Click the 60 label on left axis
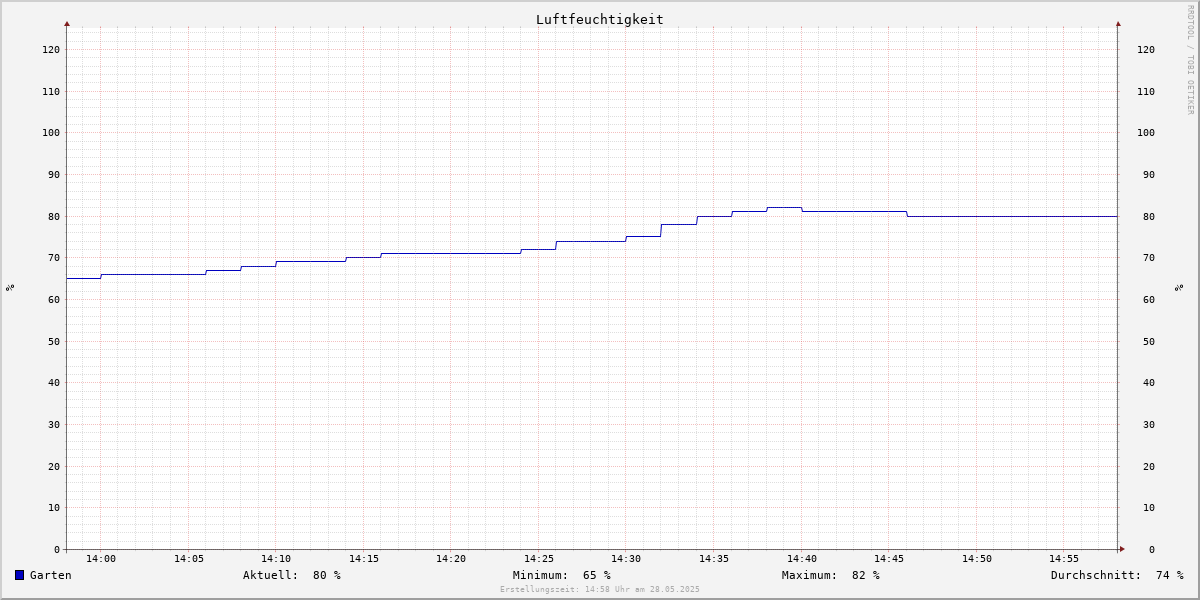Image resolution: width=1200 pixels, height=600 pixels. [54, 299]
